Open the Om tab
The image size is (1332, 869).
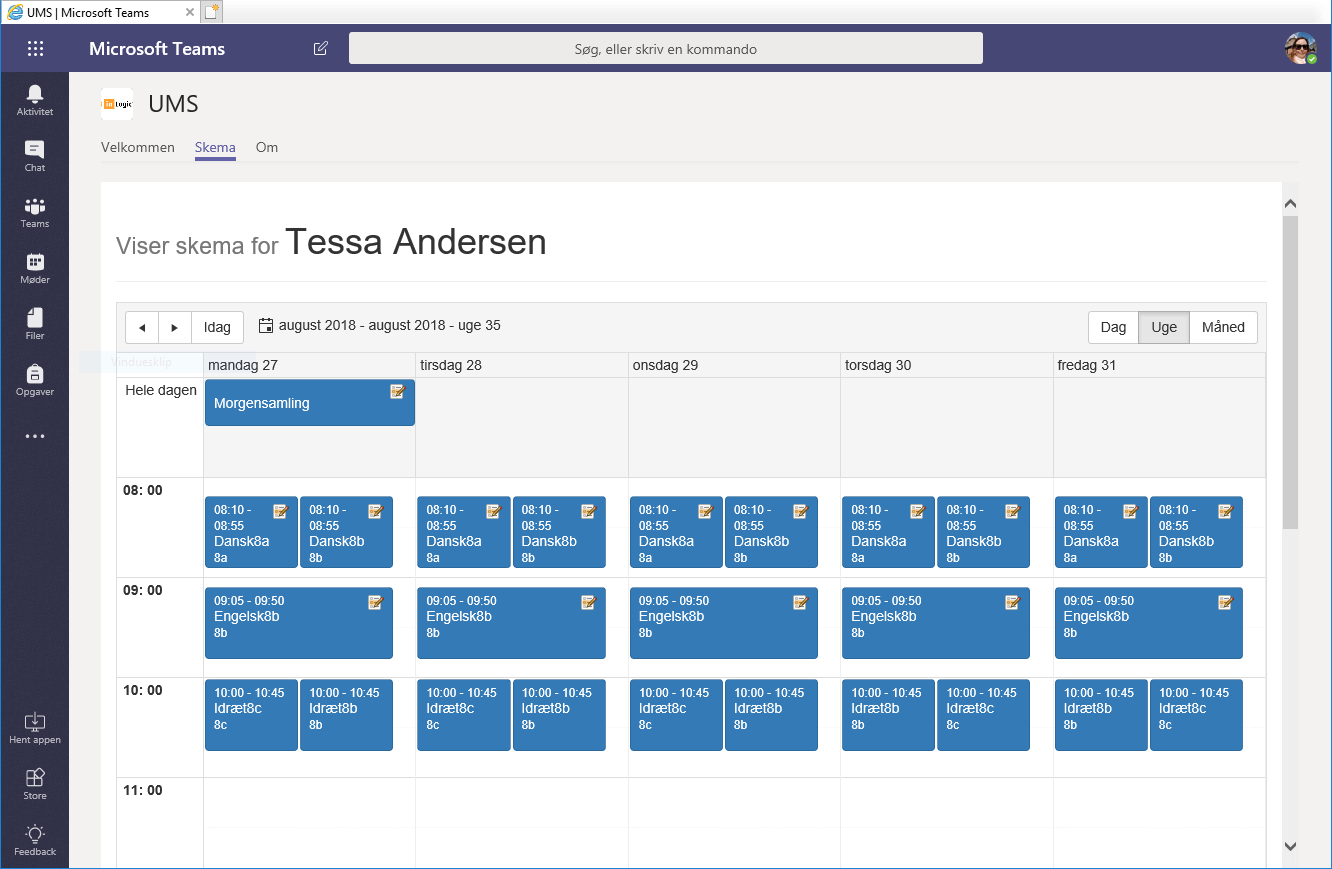pyautogui.click(x=267, y=147)
